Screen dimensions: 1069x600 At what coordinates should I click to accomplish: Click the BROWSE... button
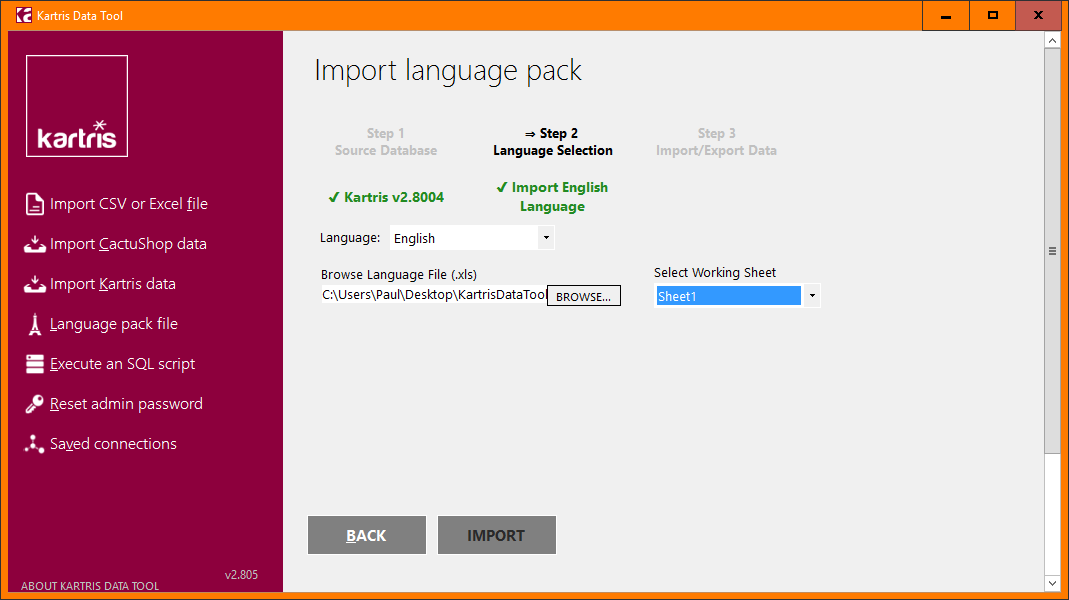[x=584, y=296]
